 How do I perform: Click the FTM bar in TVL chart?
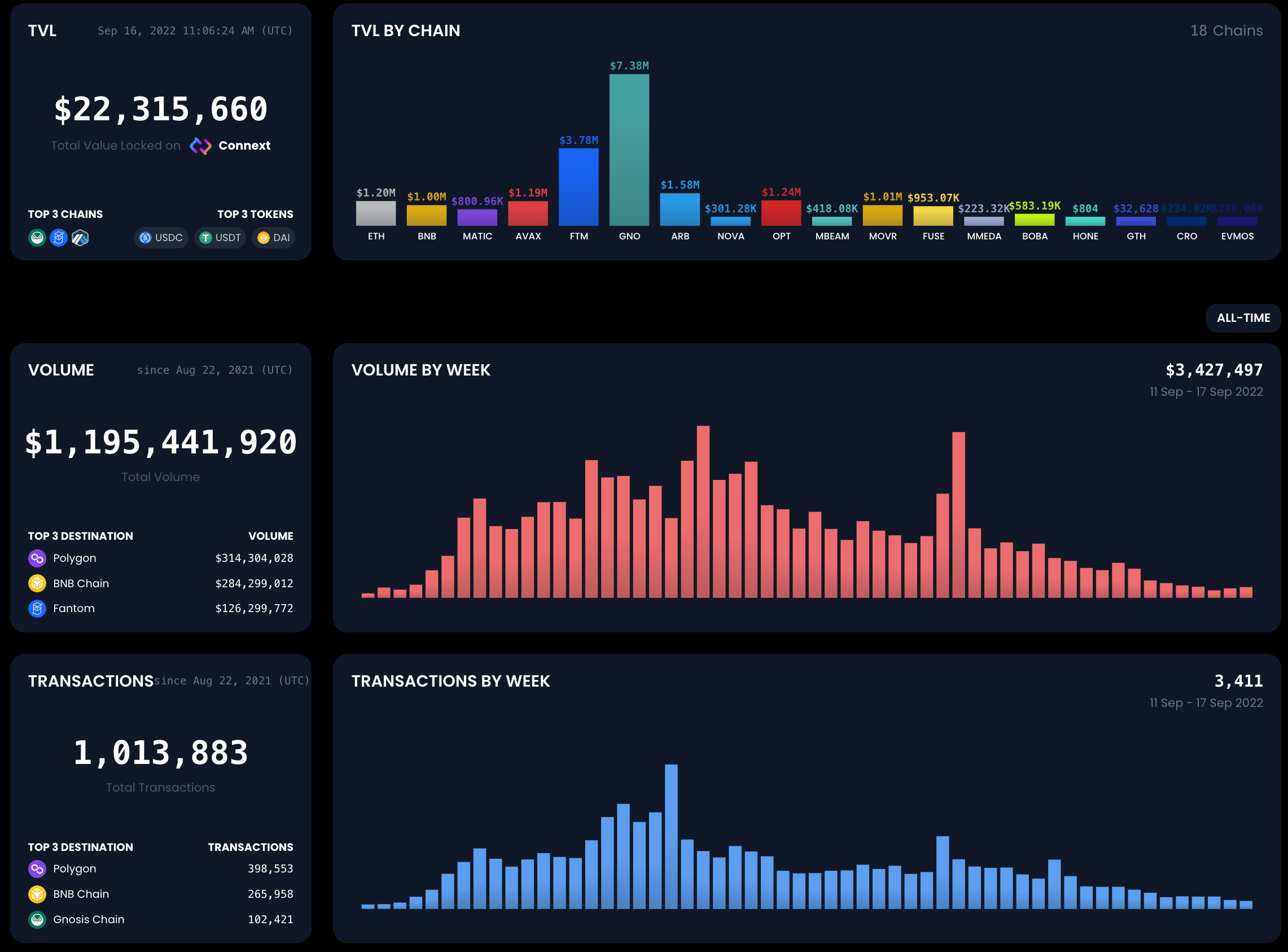coord(579,187)
